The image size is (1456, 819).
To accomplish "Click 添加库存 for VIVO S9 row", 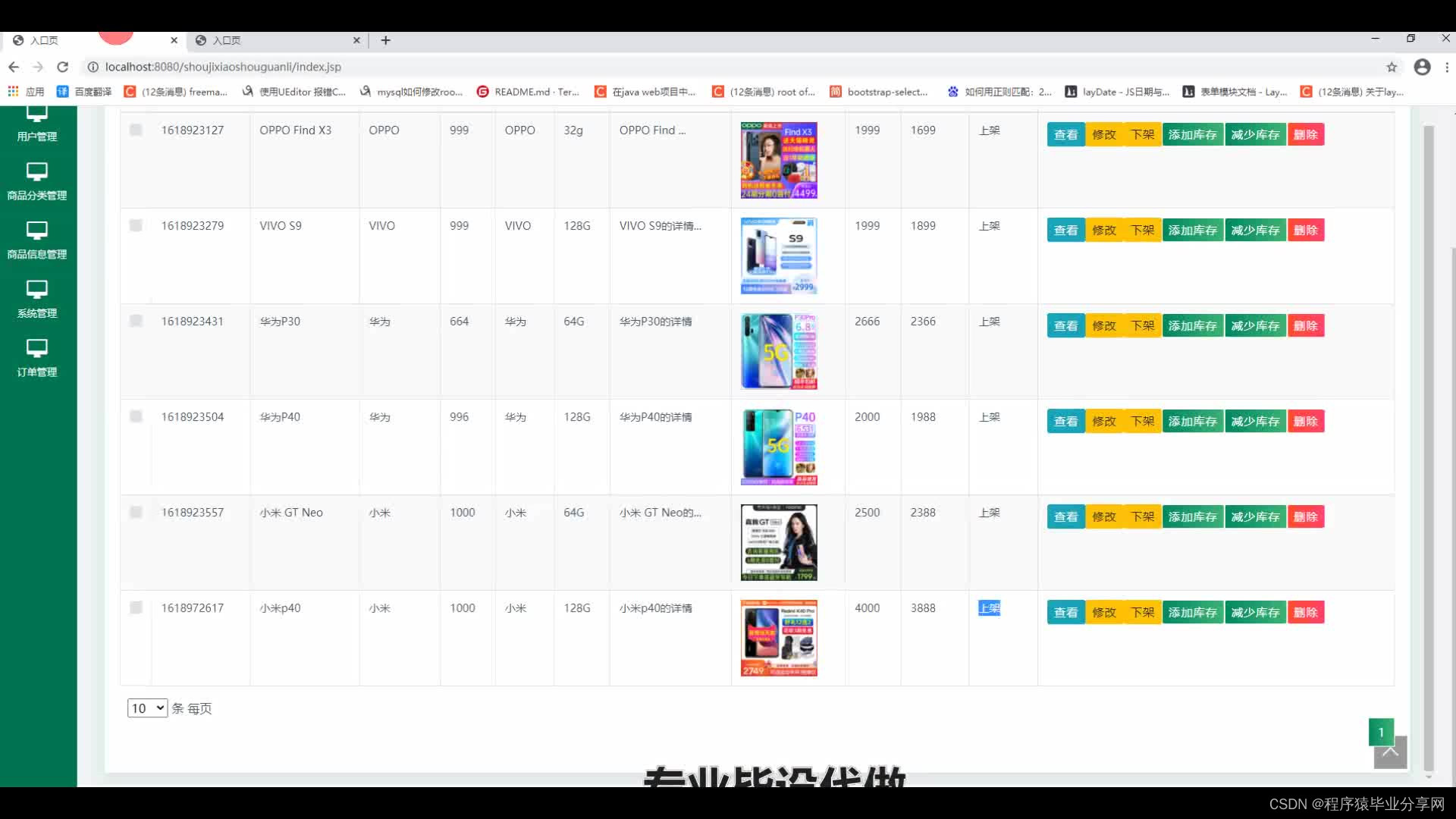I will coord(1192,231).
